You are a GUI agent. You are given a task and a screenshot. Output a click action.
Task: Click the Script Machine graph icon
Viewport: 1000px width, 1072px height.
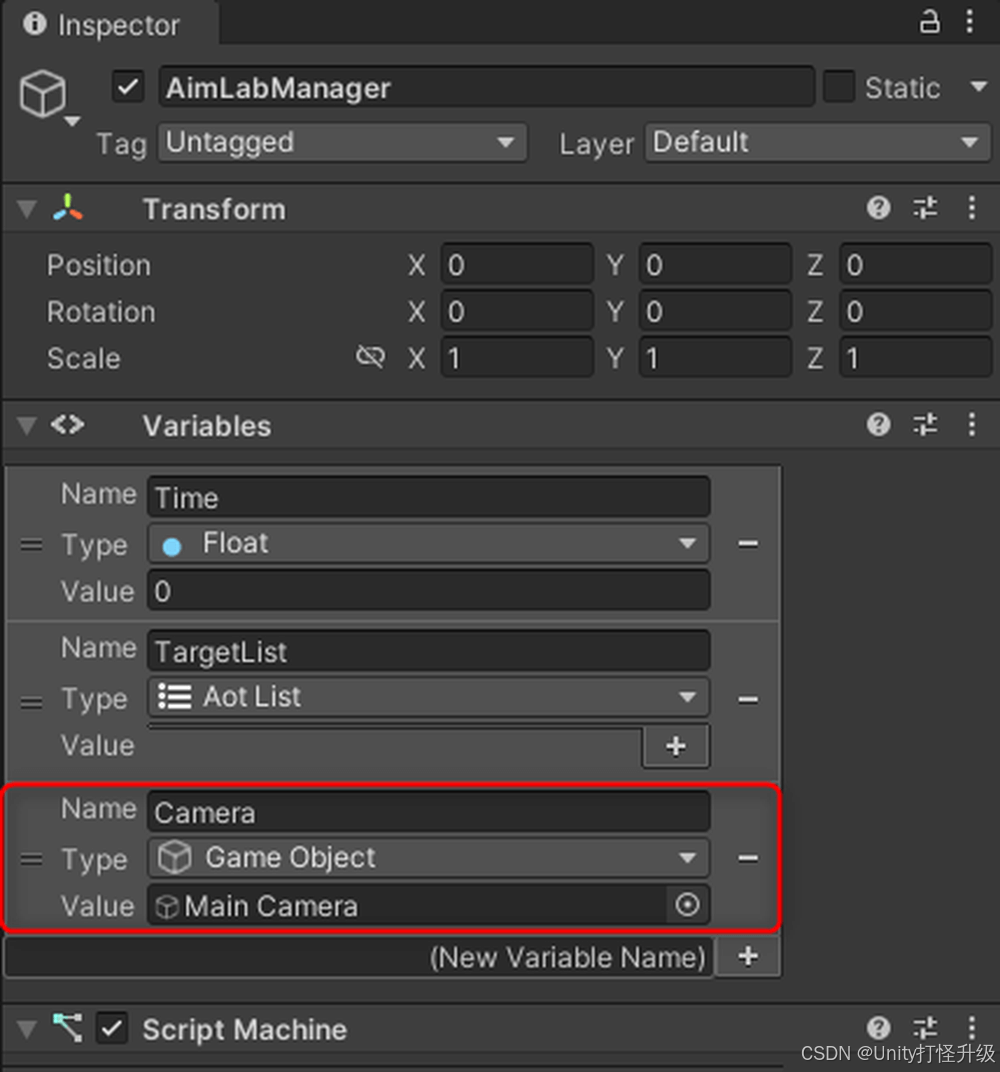click(x=68, y=1028)
